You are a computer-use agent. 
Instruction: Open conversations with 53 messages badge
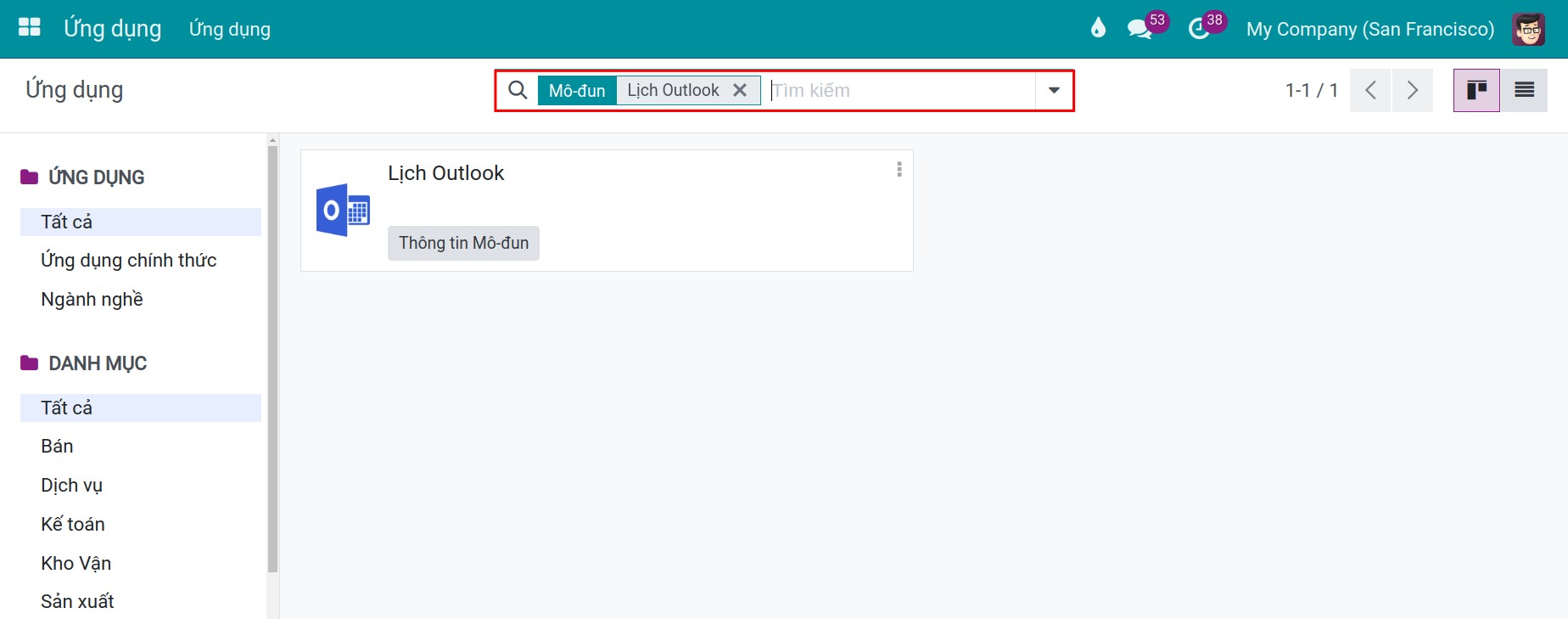[x=1147, y=26]
